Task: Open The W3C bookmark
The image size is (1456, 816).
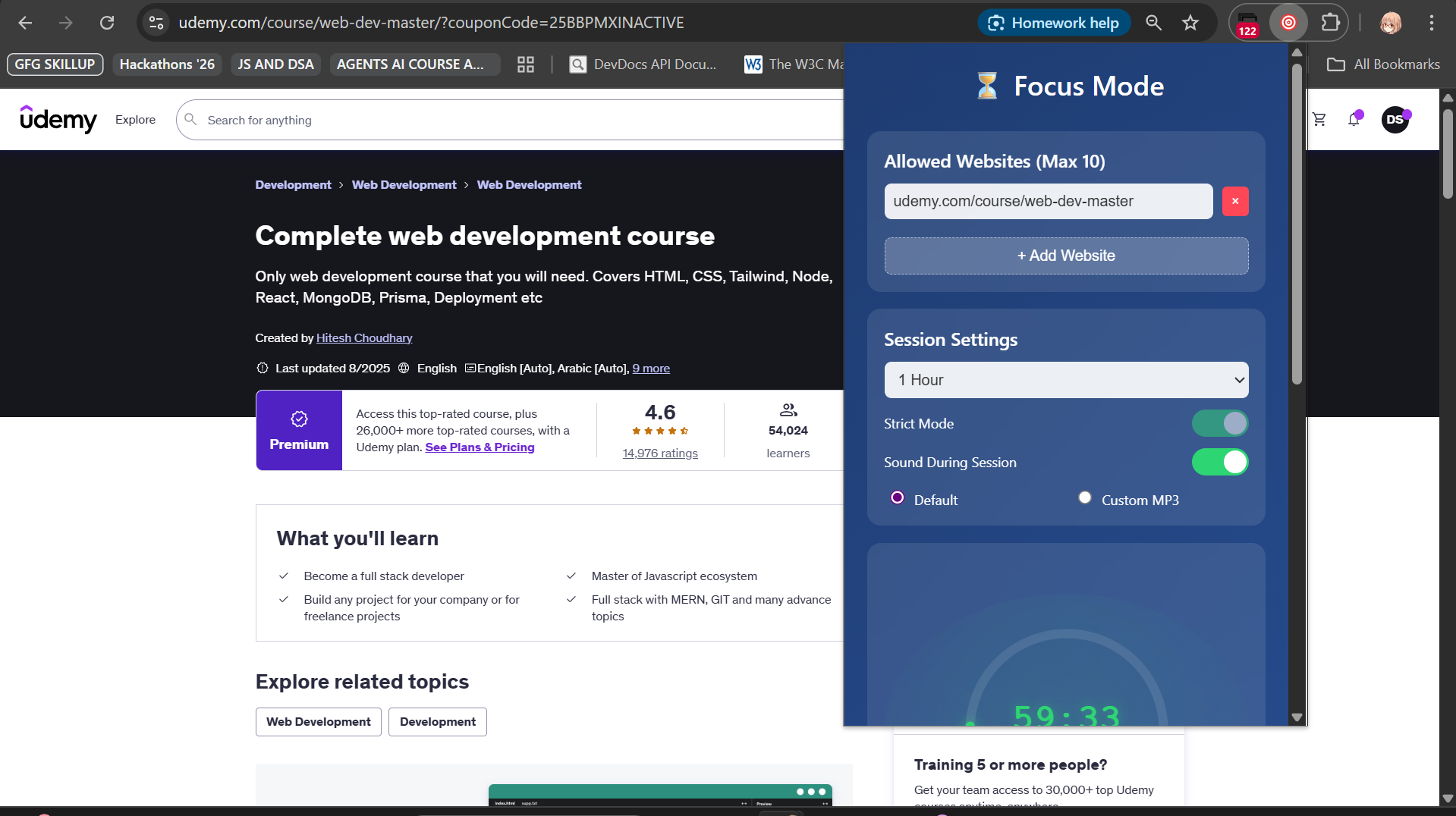Action: (x=794, y=64)
